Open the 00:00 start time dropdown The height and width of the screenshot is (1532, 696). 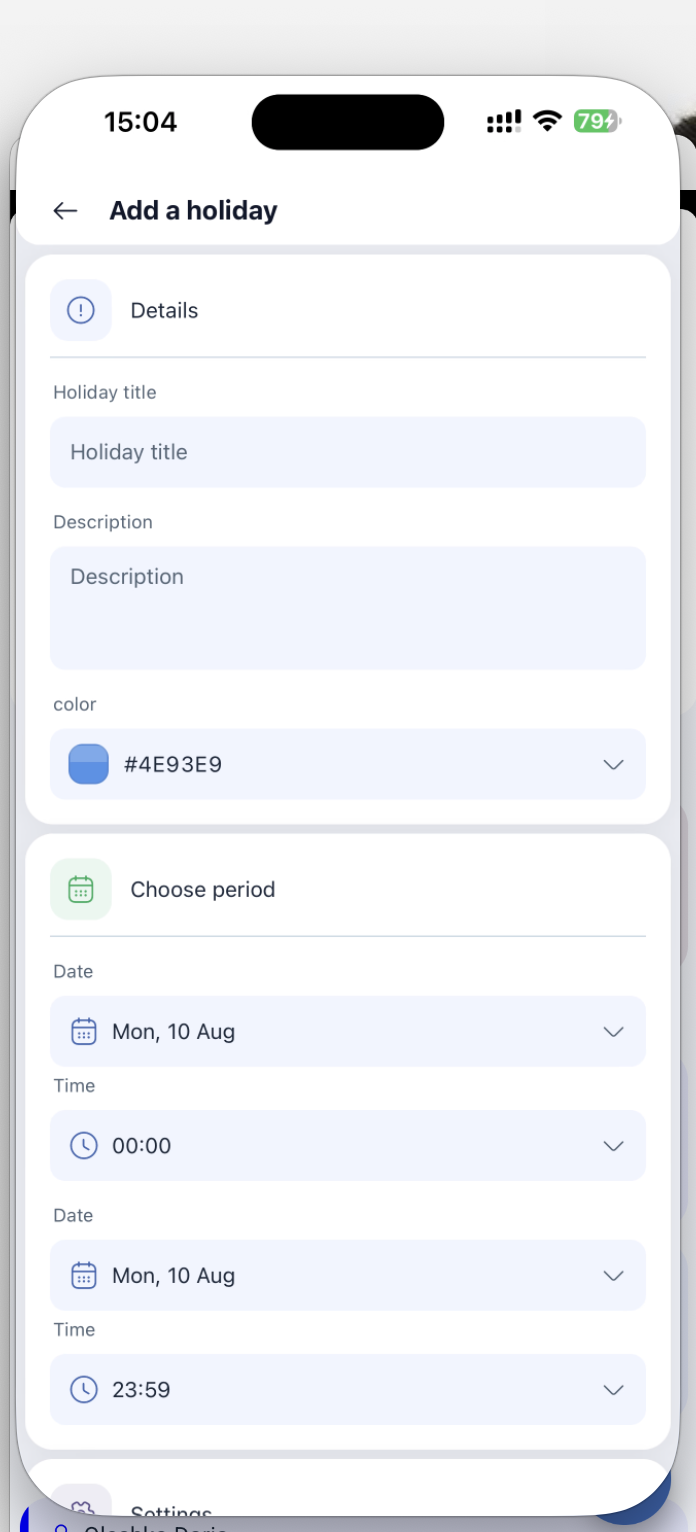coord(348,1145)
